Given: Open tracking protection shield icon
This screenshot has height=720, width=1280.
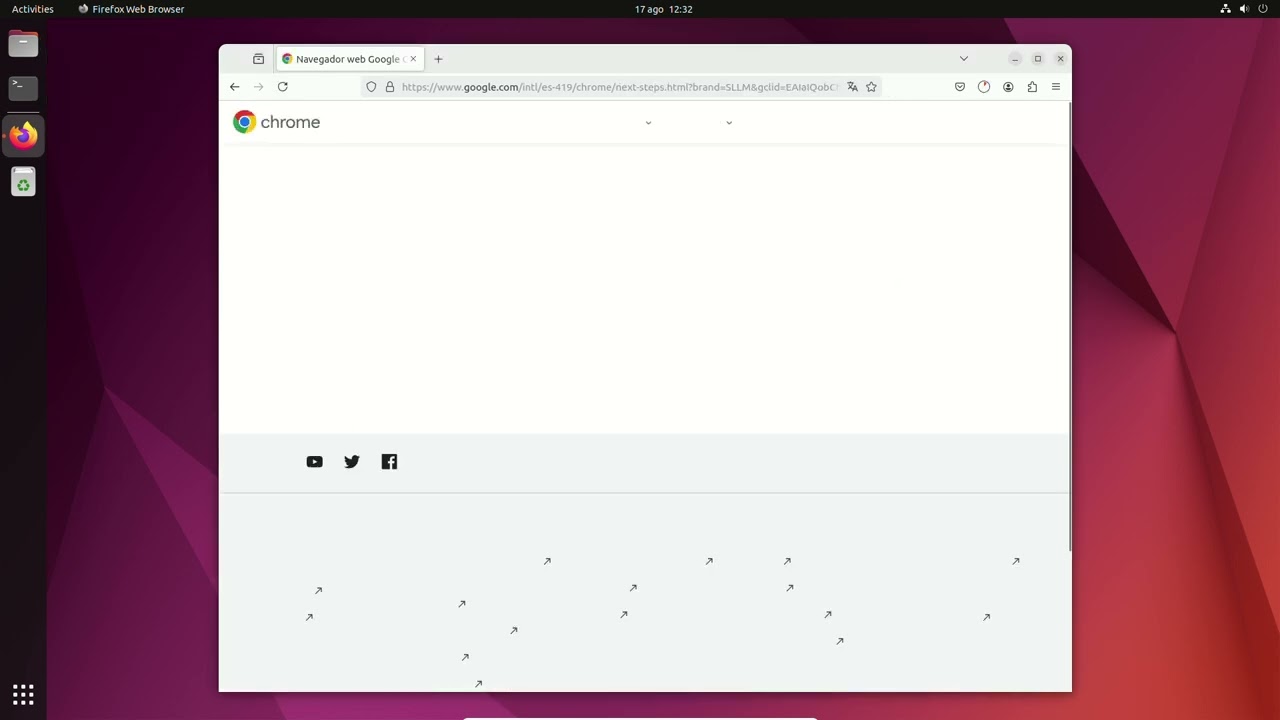Looking at the screenshot, I should pos(371,87).
